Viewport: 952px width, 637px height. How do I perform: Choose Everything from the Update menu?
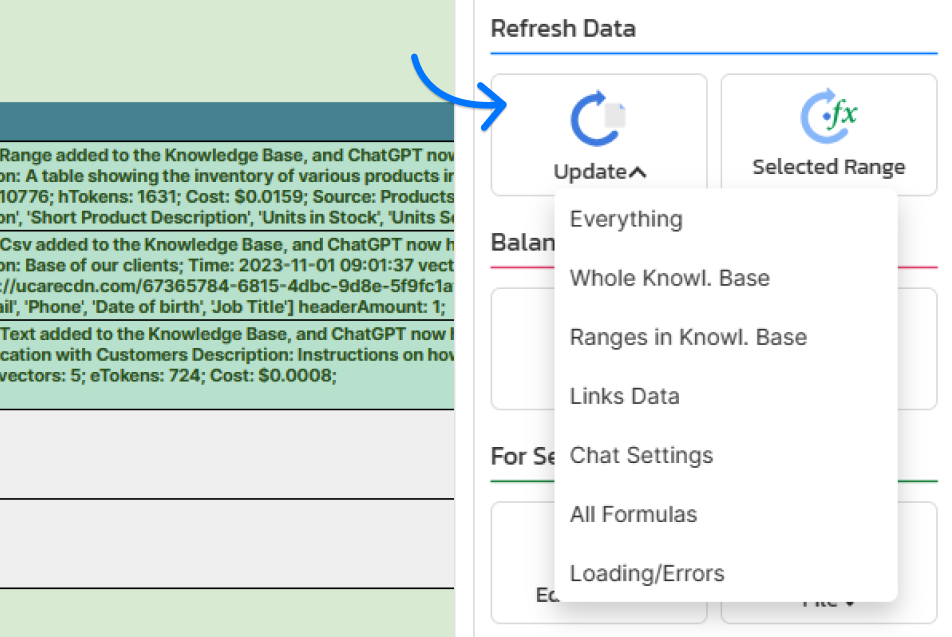pos(626,219)
